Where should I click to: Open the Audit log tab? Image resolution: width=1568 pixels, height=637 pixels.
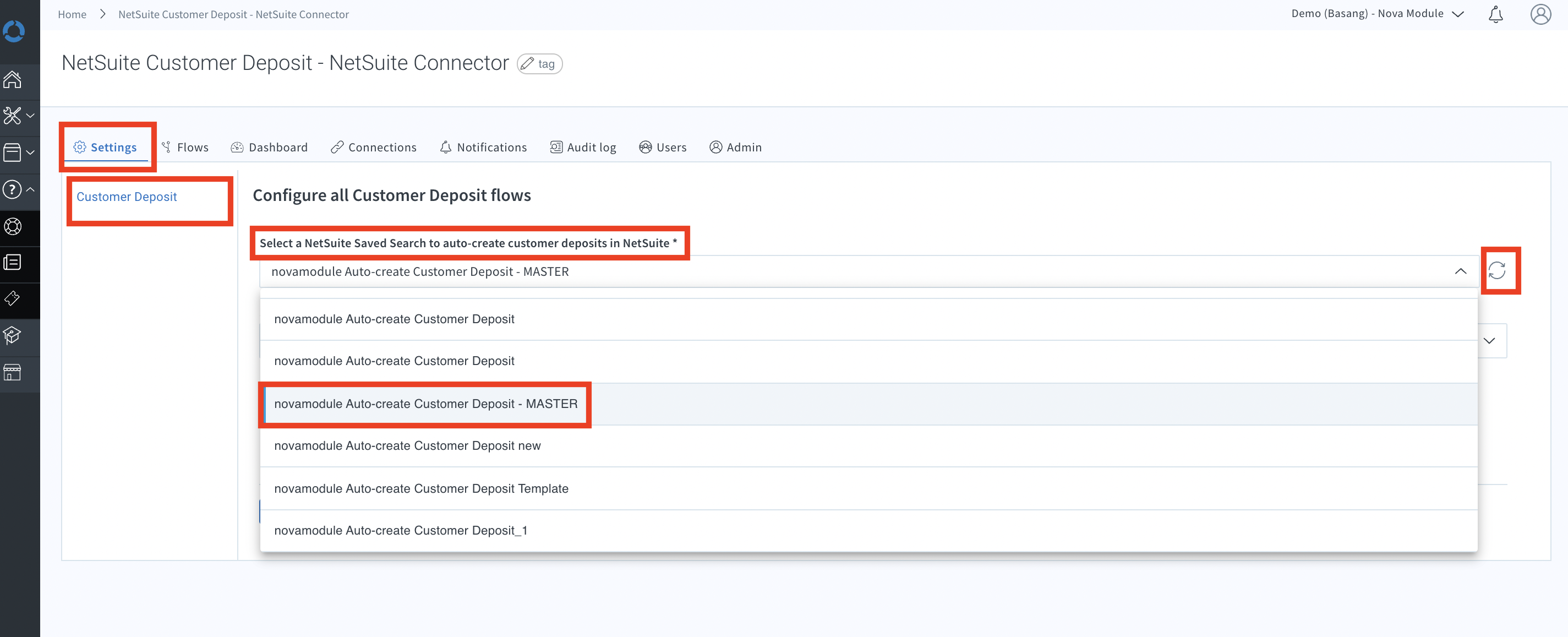[x=582, y=148]
